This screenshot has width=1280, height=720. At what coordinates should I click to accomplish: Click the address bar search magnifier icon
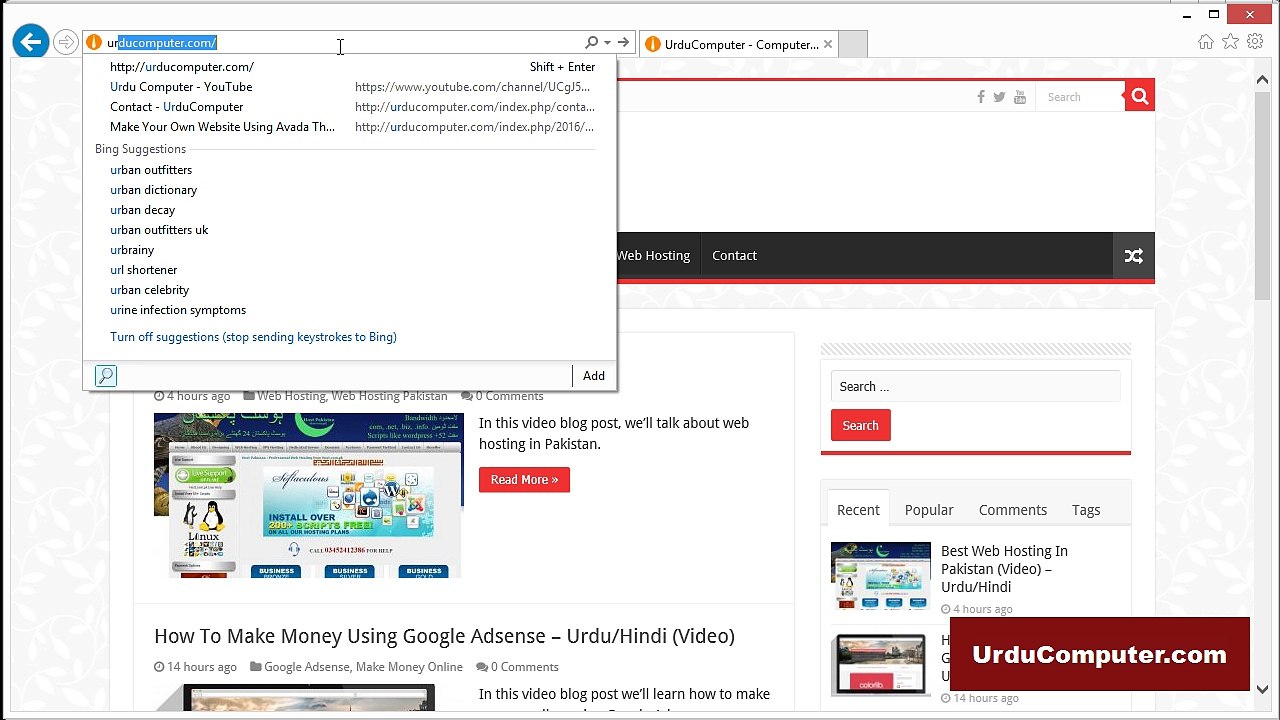coord(591,42)
